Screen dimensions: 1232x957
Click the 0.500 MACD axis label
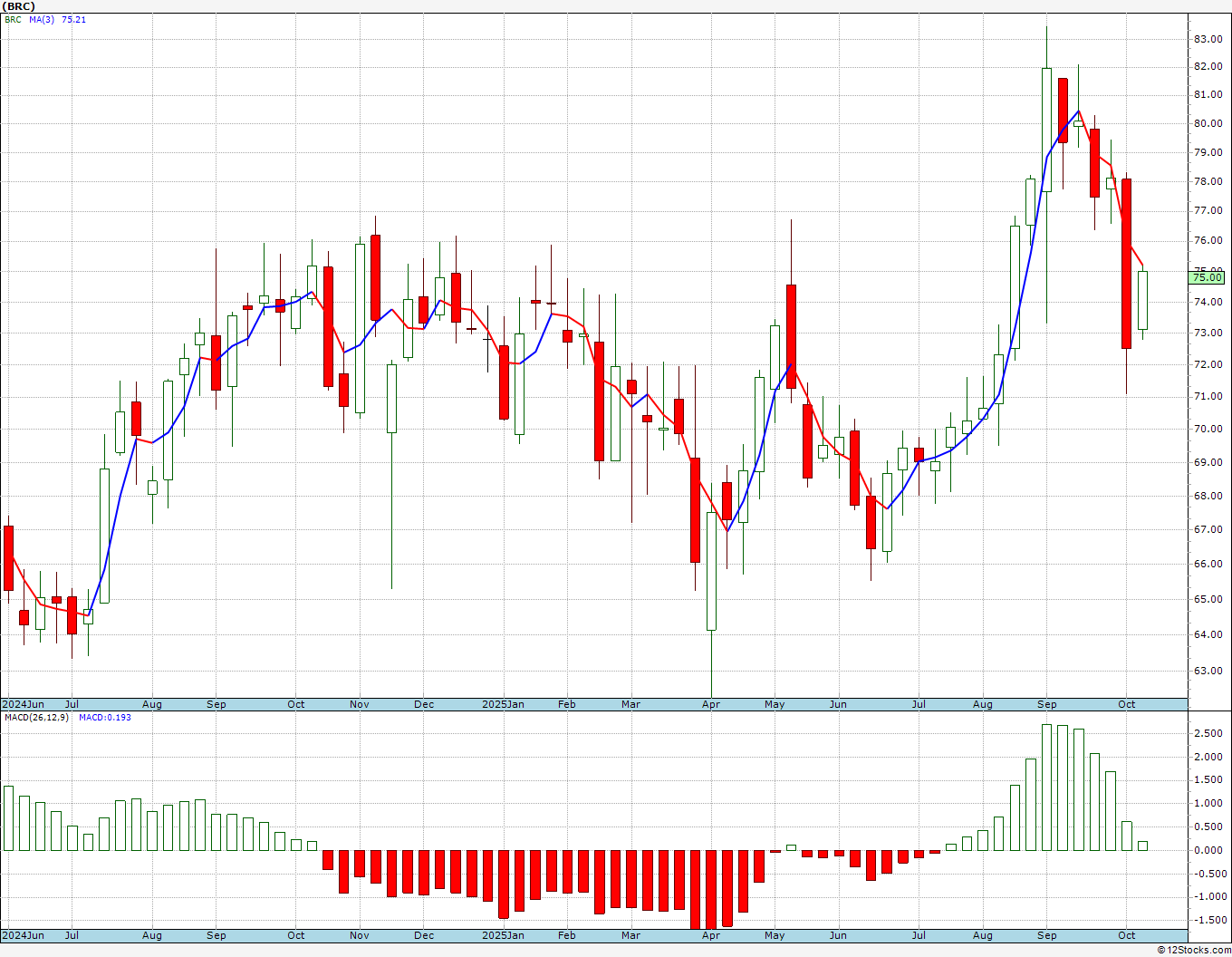coord(1208,827)
